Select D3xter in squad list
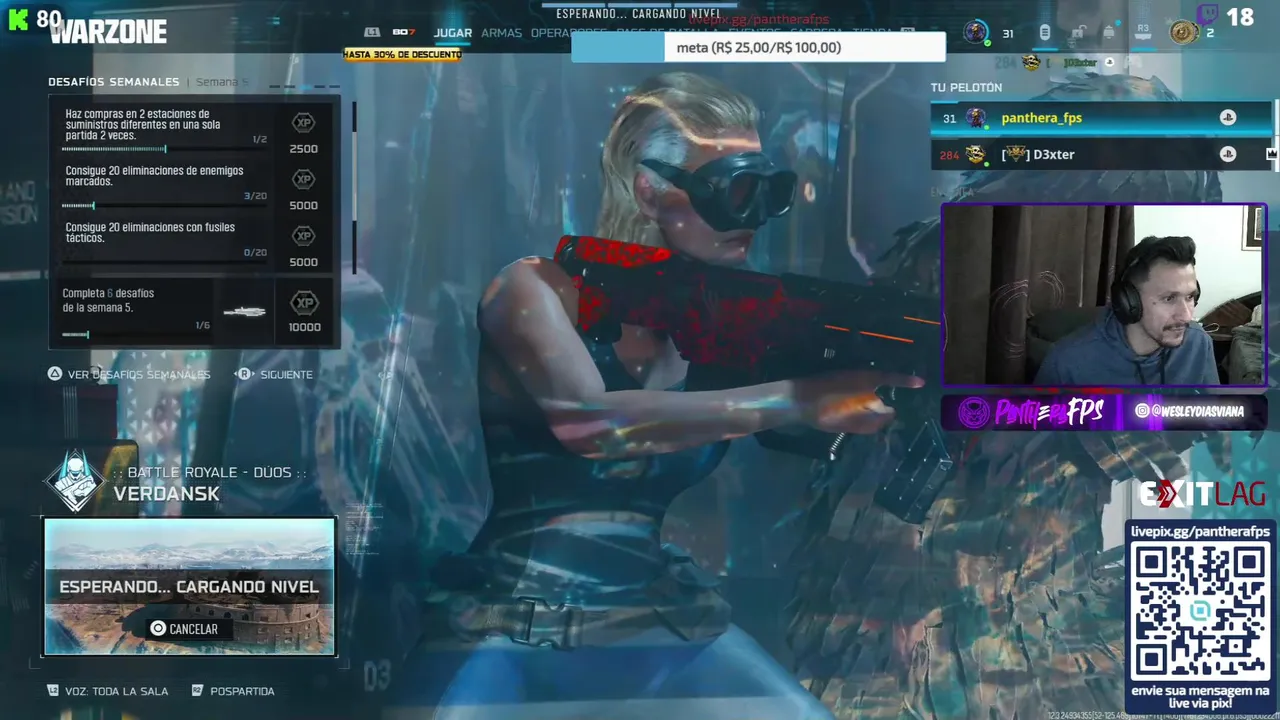The height and width of the screenshot is (720, 1280). point(1101,154)
